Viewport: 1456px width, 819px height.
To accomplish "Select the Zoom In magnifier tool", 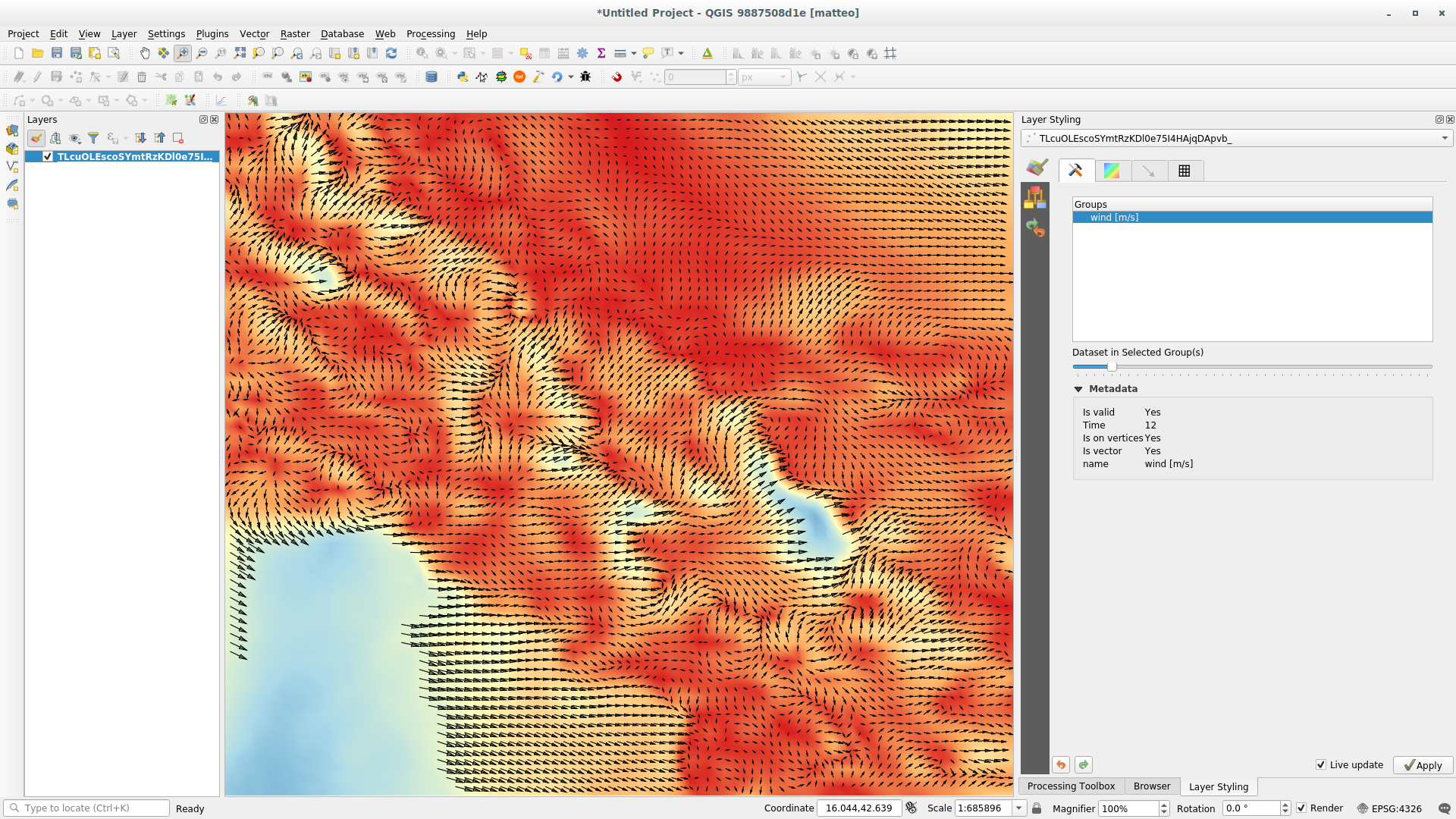I will coord(183,53).
